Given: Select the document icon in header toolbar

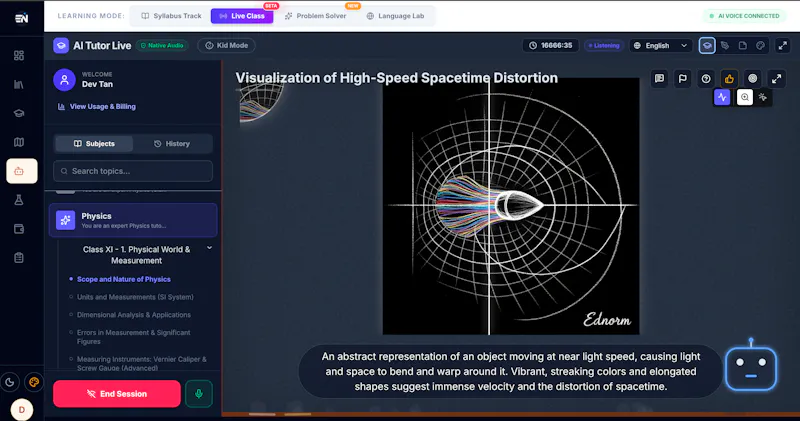Looking at the screenshot, I should pos(742,45).
